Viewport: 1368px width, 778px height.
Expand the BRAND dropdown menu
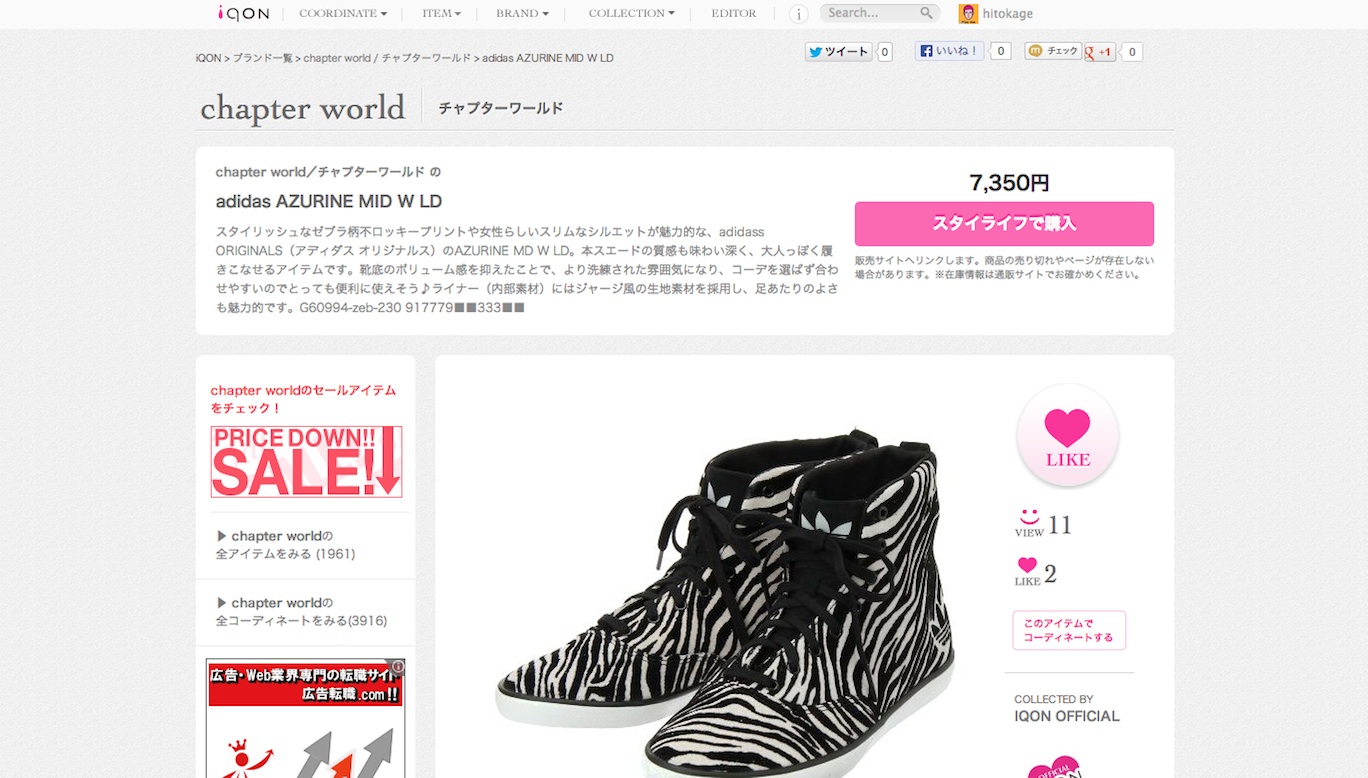click(x=522, y=13)
